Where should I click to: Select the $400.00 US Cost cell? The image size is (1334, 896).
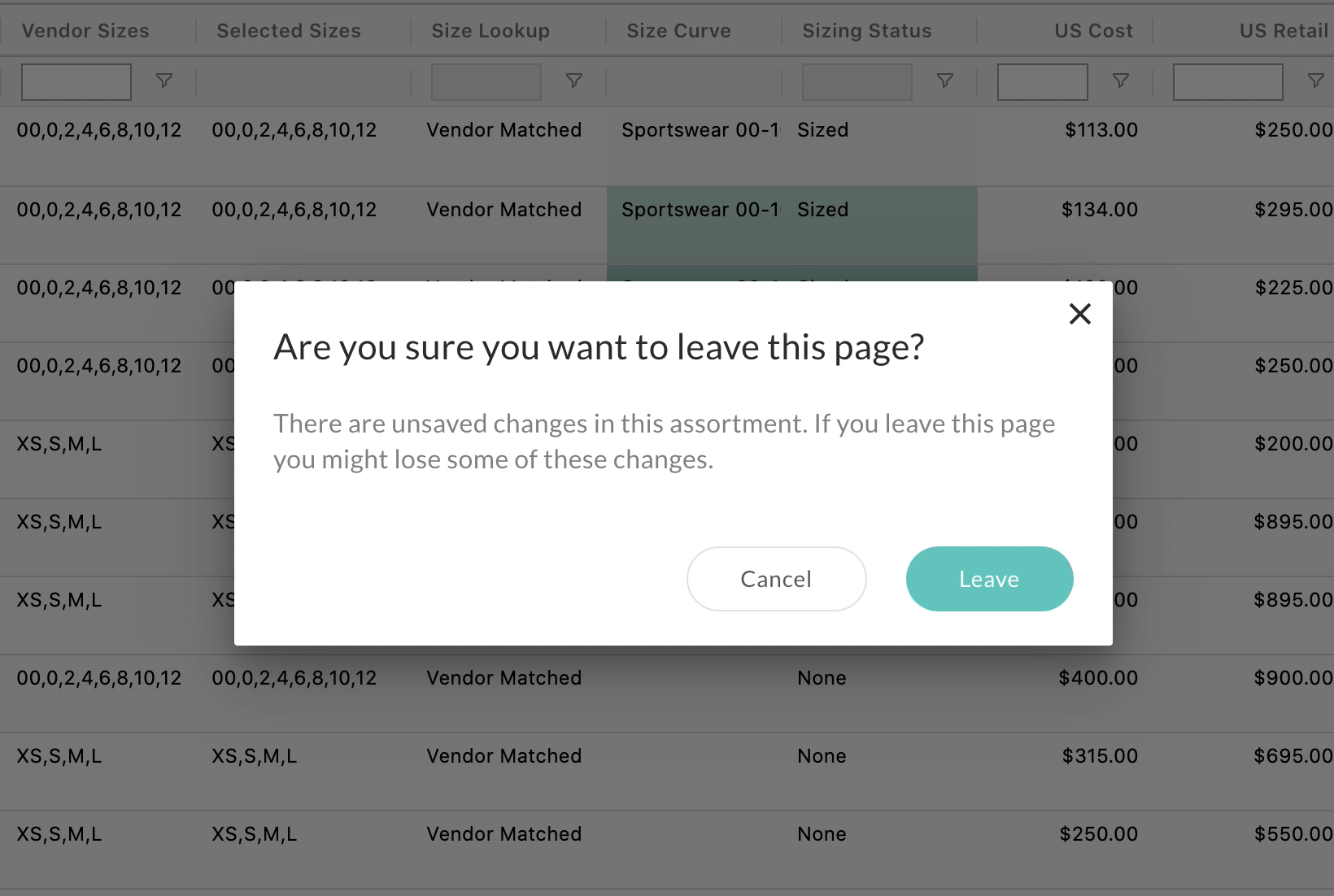(1098, 678)
